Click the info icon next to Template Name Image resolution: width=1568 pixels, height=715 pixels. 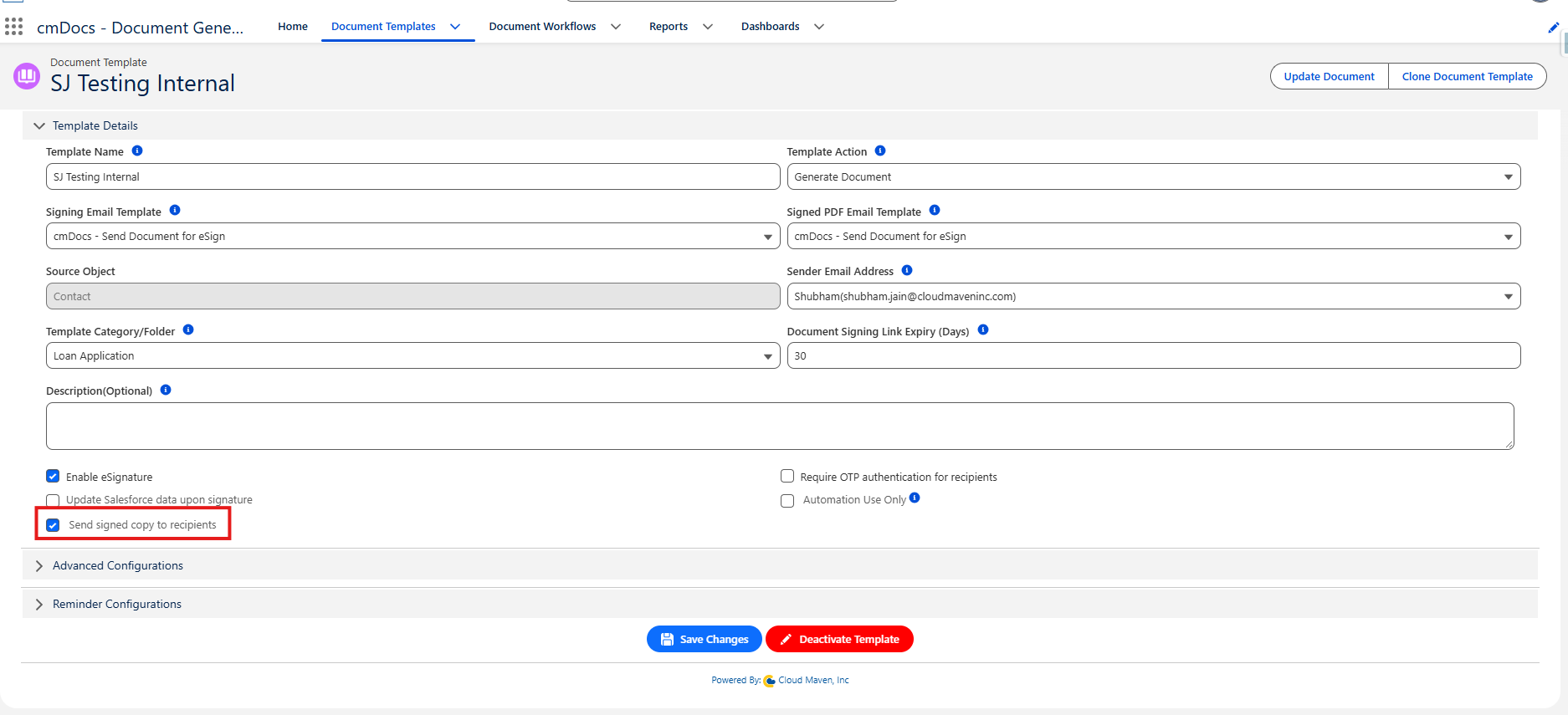pyautogui.click(x=137, y=151)
